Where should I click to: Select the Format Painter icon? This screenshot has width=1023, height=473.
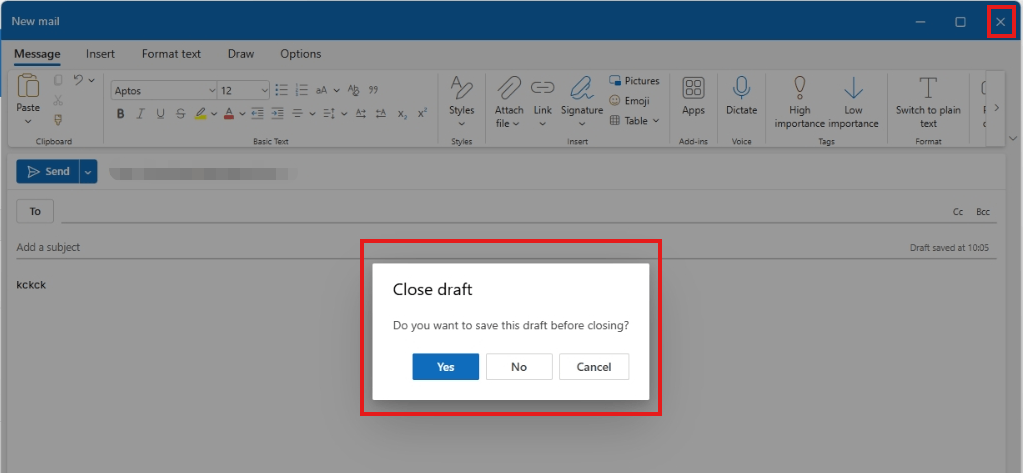[58, 120]
